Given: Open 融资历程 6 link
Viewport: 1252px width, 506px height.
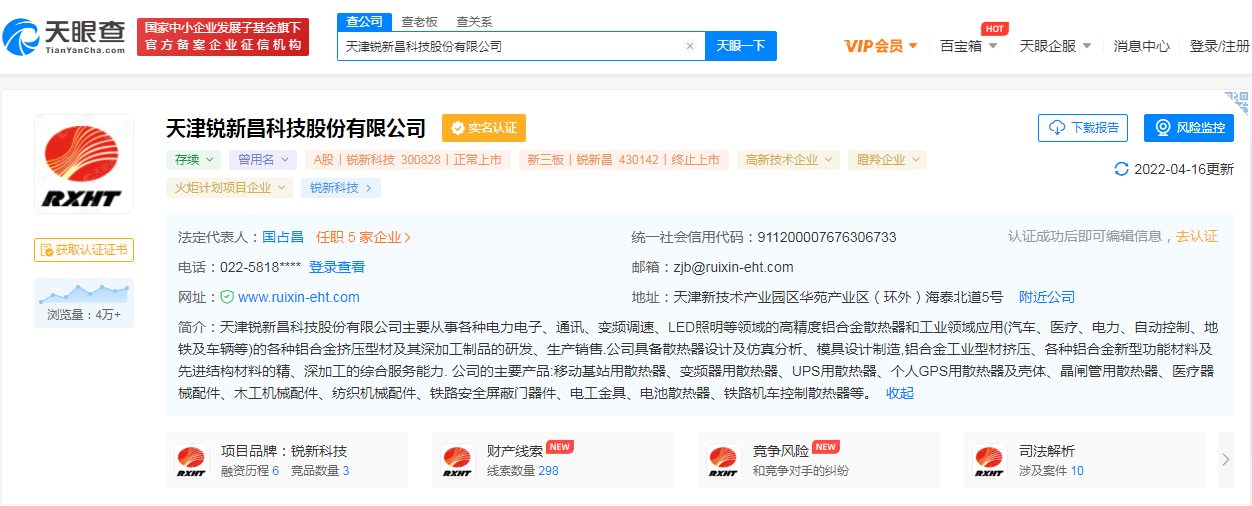Looking at the screenshot, I should pos(250,471).
